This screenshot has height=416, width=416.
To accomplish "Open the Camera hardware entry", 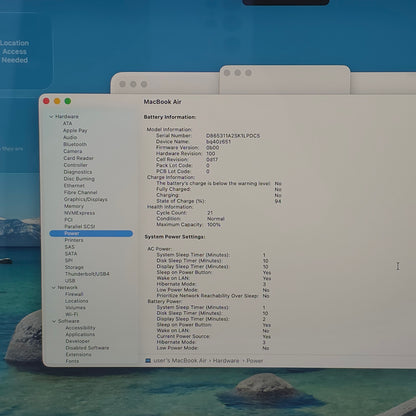I will [x=73, y=151].
